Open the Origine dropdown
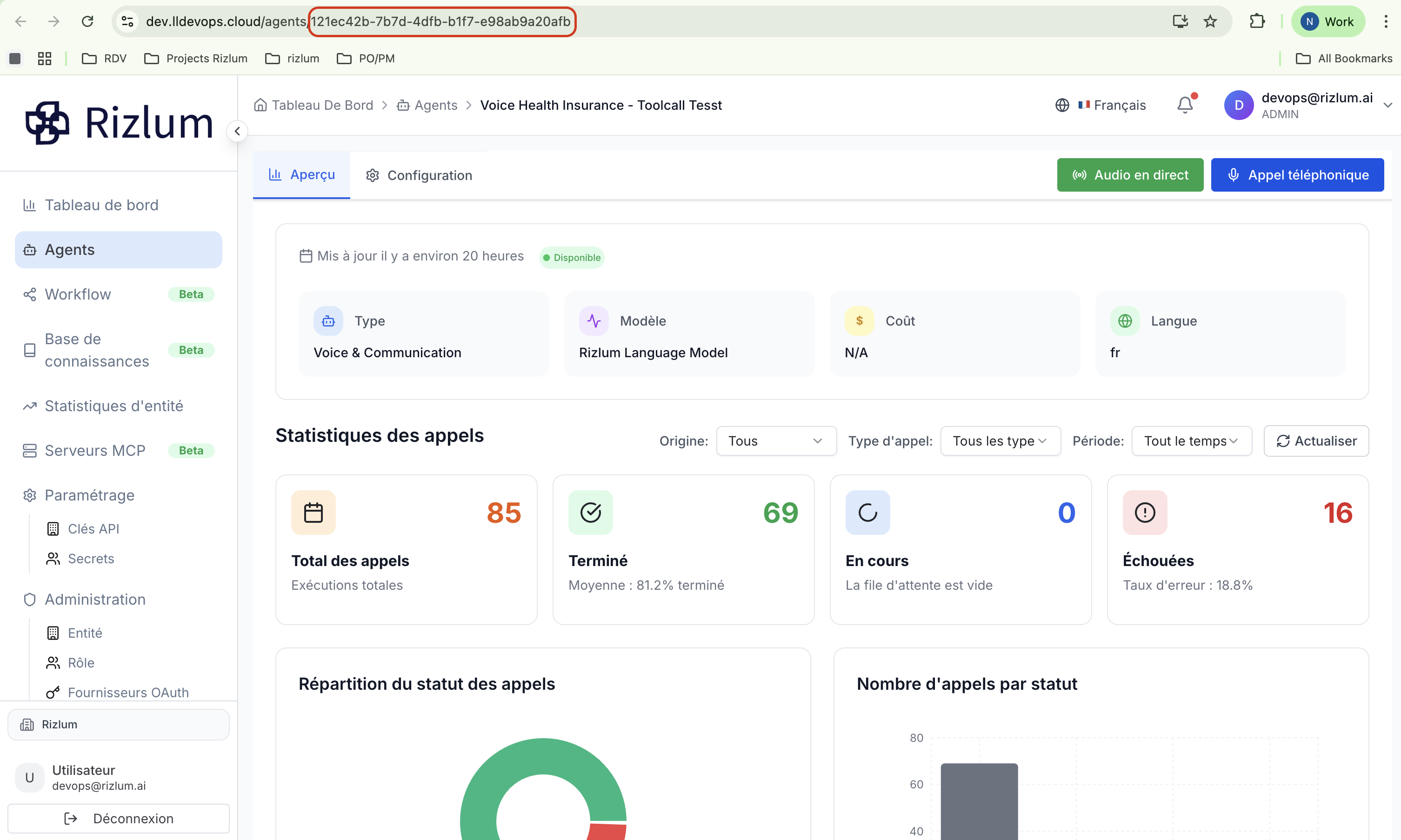This screenshot has height=840, width=1401. pos(776,441)
